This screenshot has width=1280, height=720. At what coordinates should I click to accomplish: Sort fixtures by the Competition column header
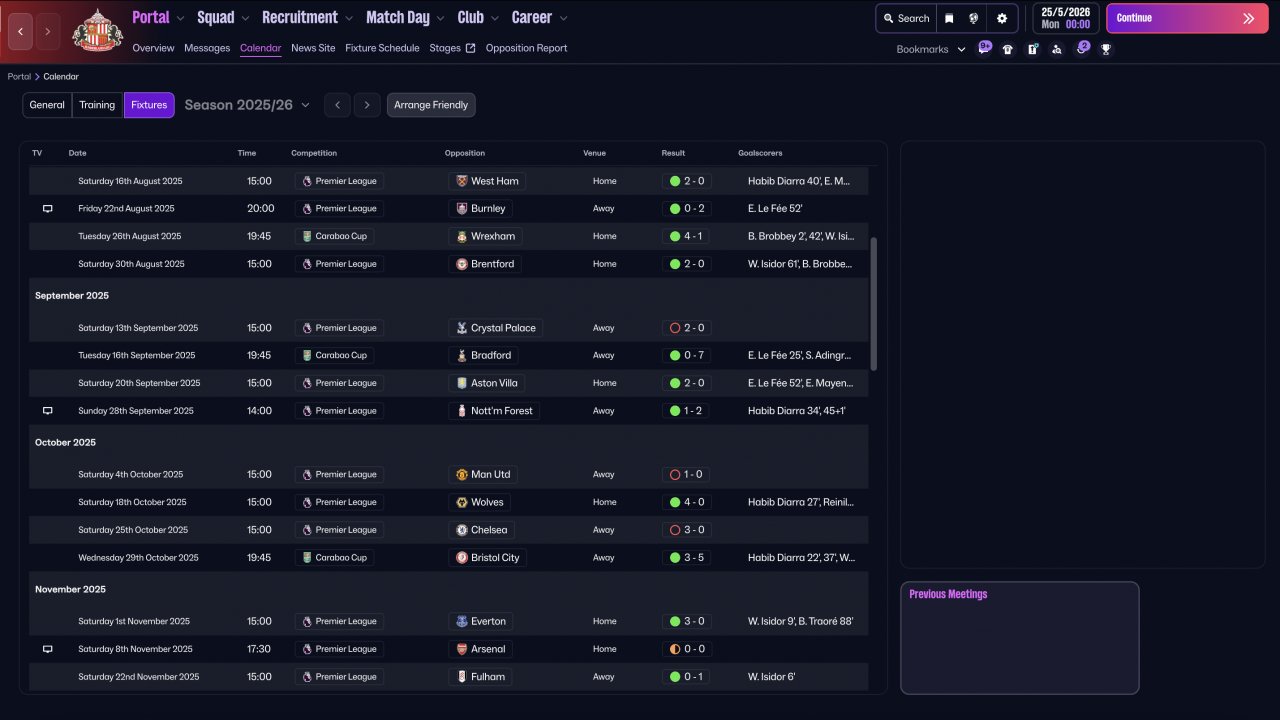click(x=314, y=153)
